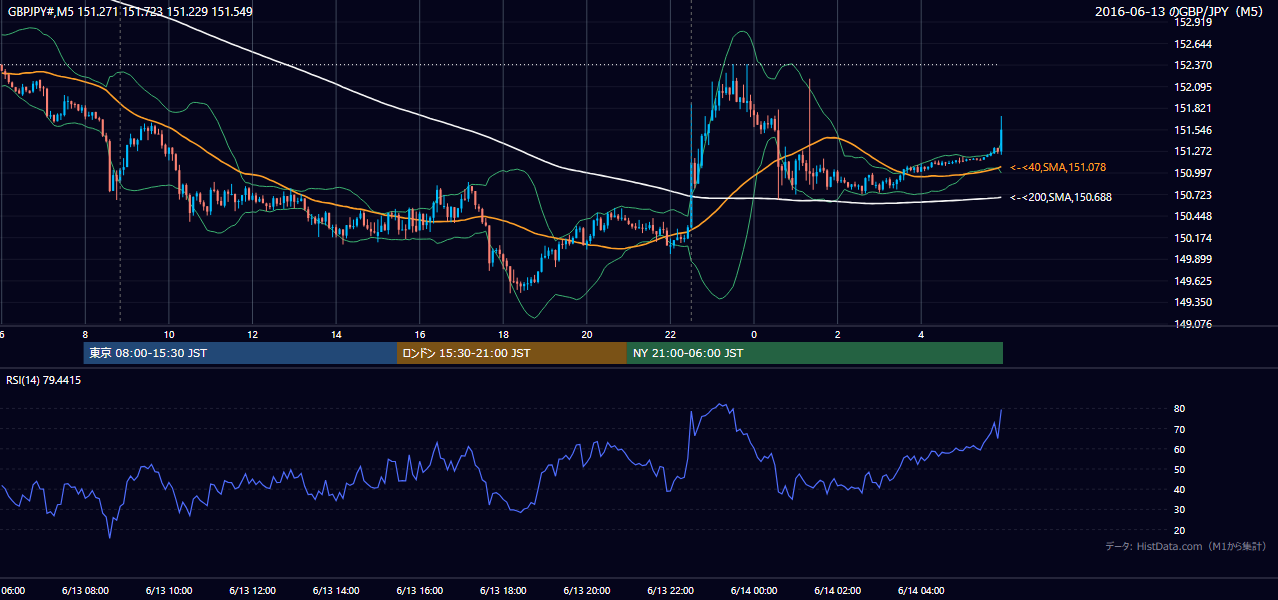
Task: Click price axis value 151.821
Action: click(x=1192, y=108)
